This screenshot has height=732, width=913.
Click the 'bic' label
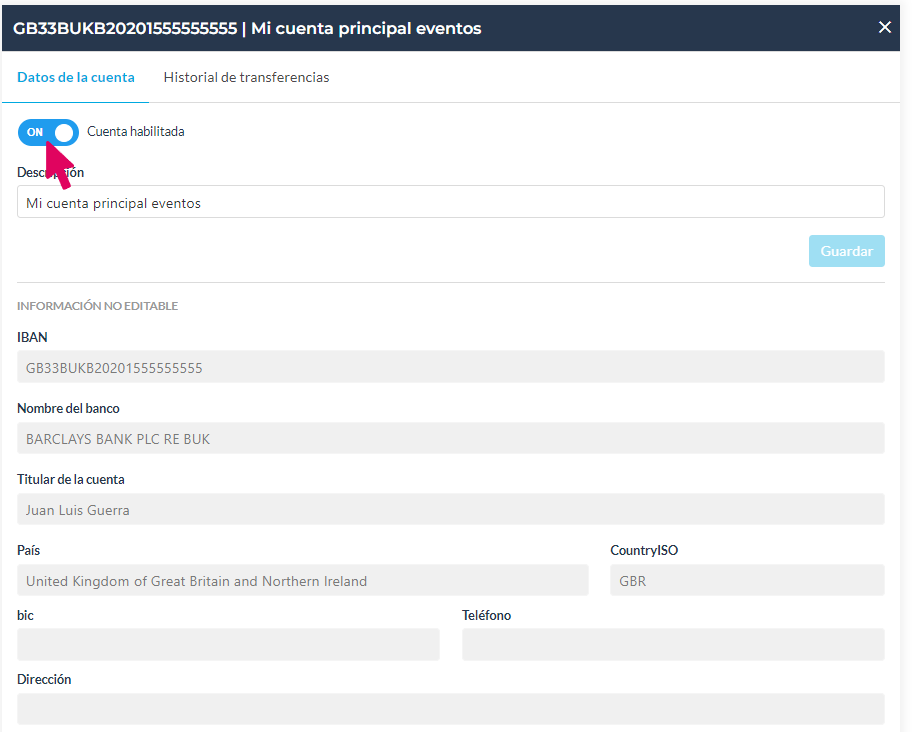(x=25, y=616)
